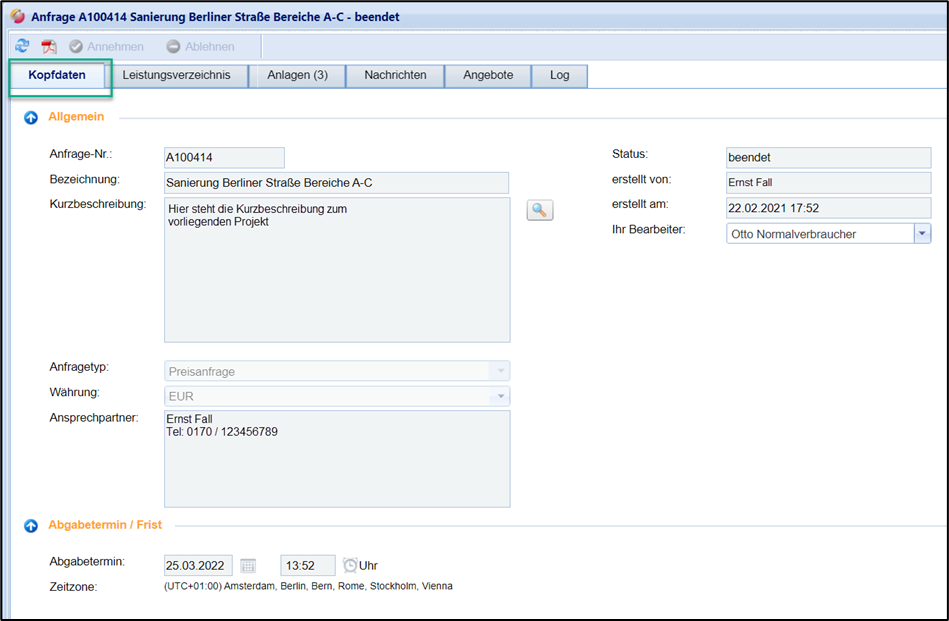Click the Bezeichnung field
Screen dimensions: 949x621
pos(337,183)
